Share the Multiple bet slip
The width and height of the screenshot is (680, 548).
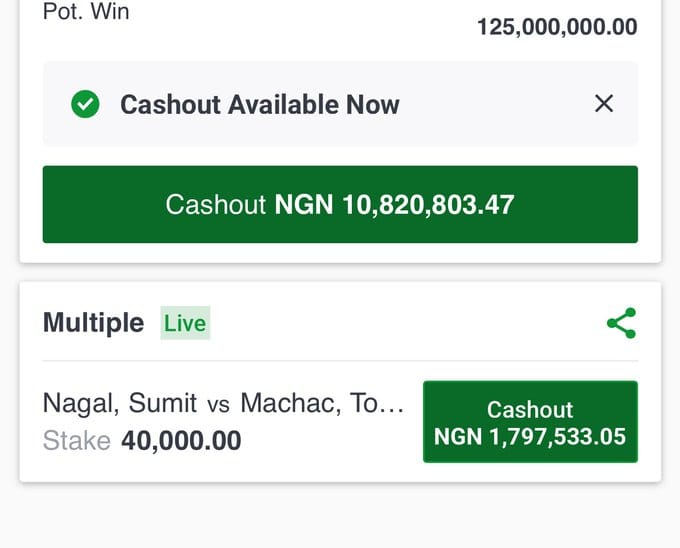point(621,323)
